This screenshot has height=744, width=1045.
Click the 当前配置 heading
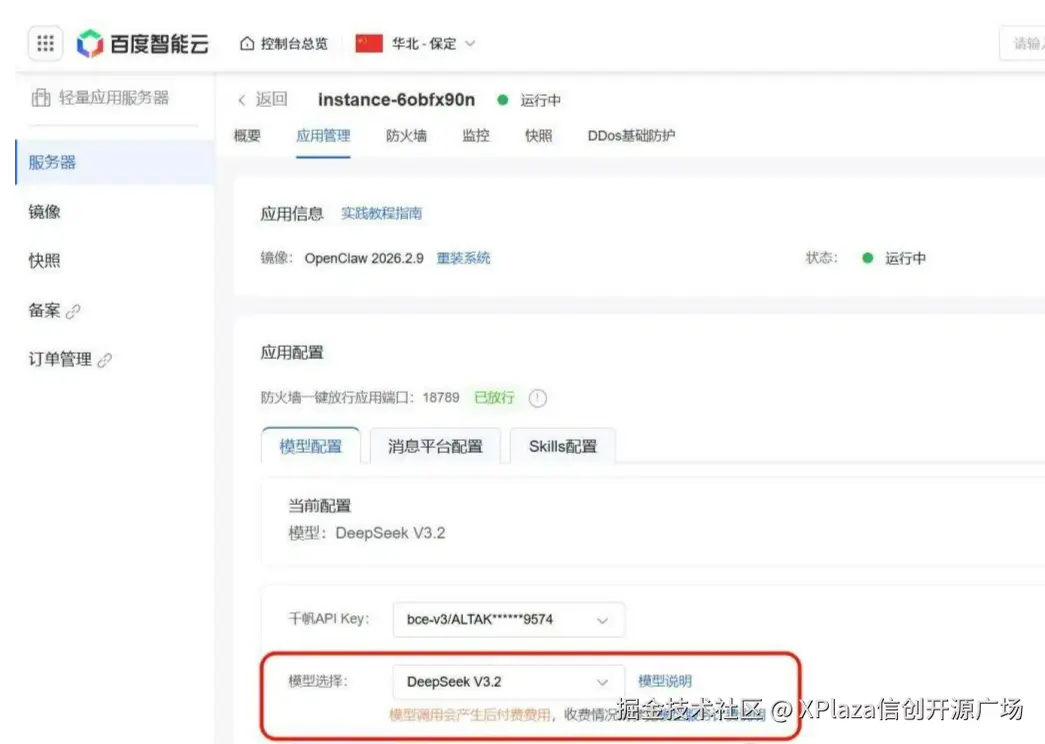(319, 506)
